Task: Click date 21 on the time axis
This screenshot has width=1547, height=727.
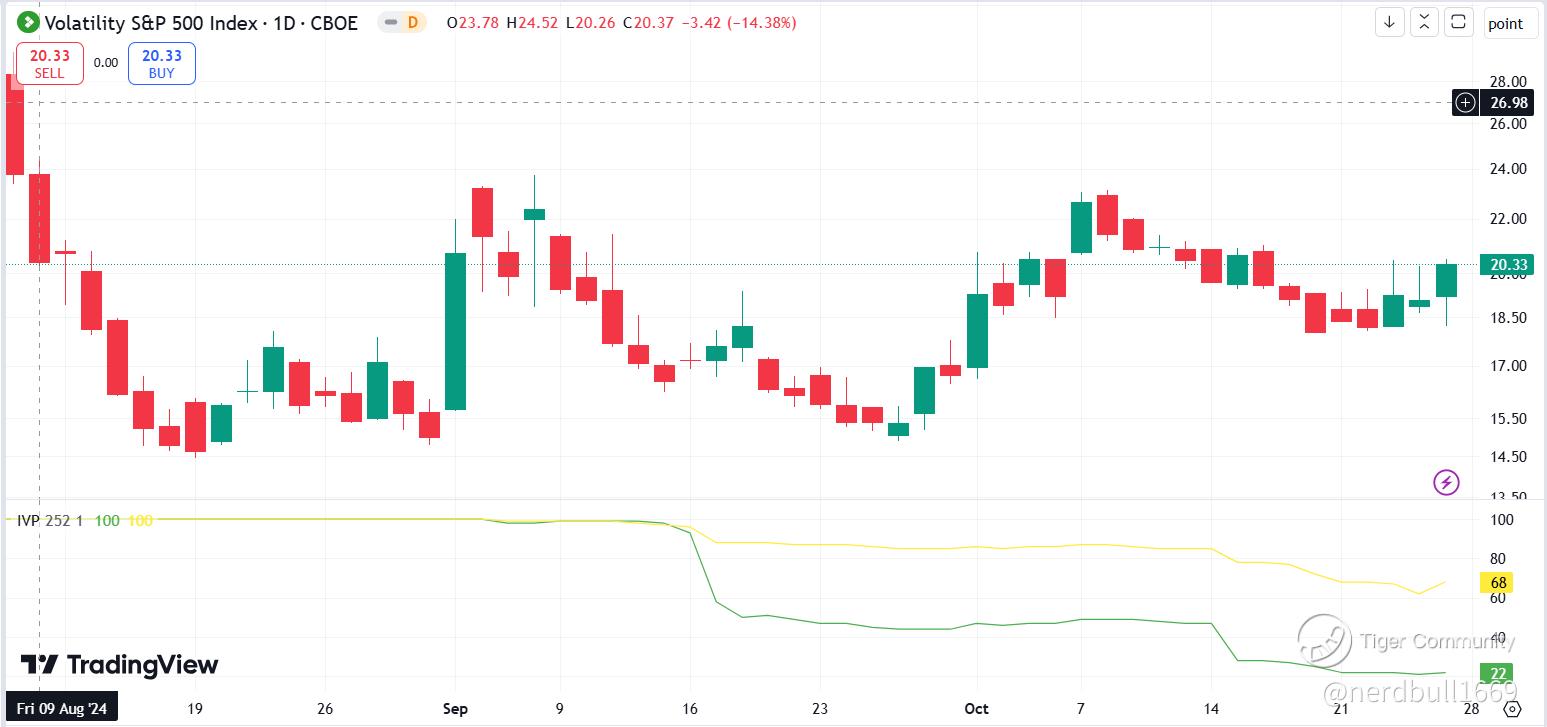Action: (1341, 709)
